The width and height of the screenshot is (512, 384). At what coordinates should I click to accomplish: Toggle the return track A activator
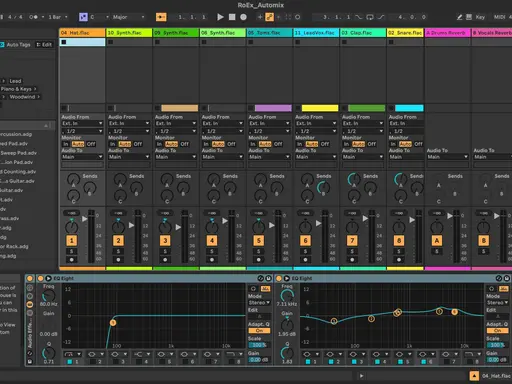coord(437,240)
